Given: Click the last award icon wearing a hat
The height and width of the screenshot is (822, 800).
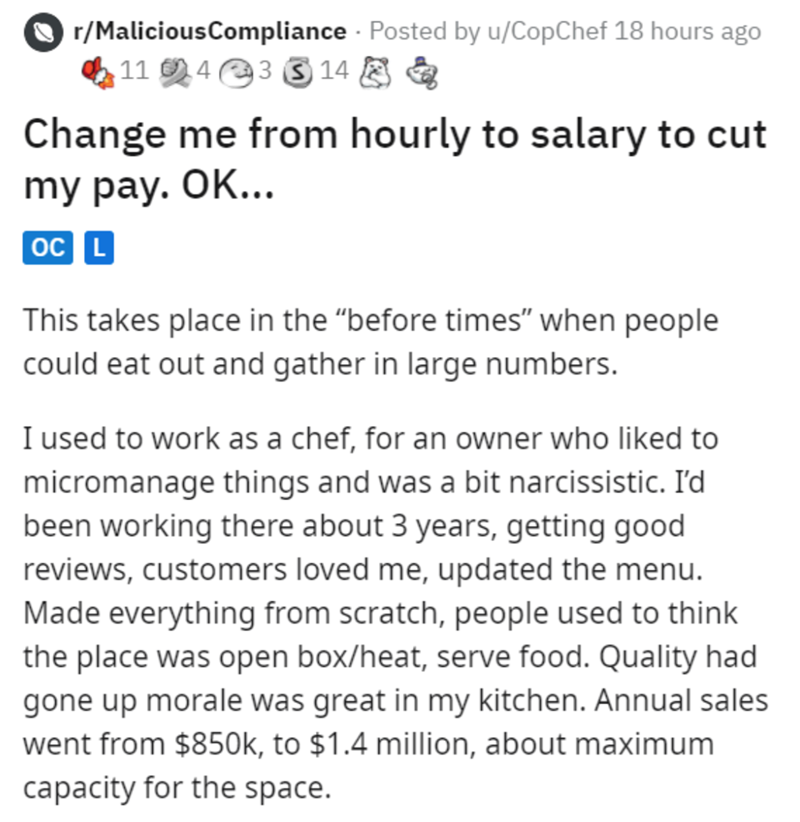Looking at the screenshot, I should [x=422, y=71].
